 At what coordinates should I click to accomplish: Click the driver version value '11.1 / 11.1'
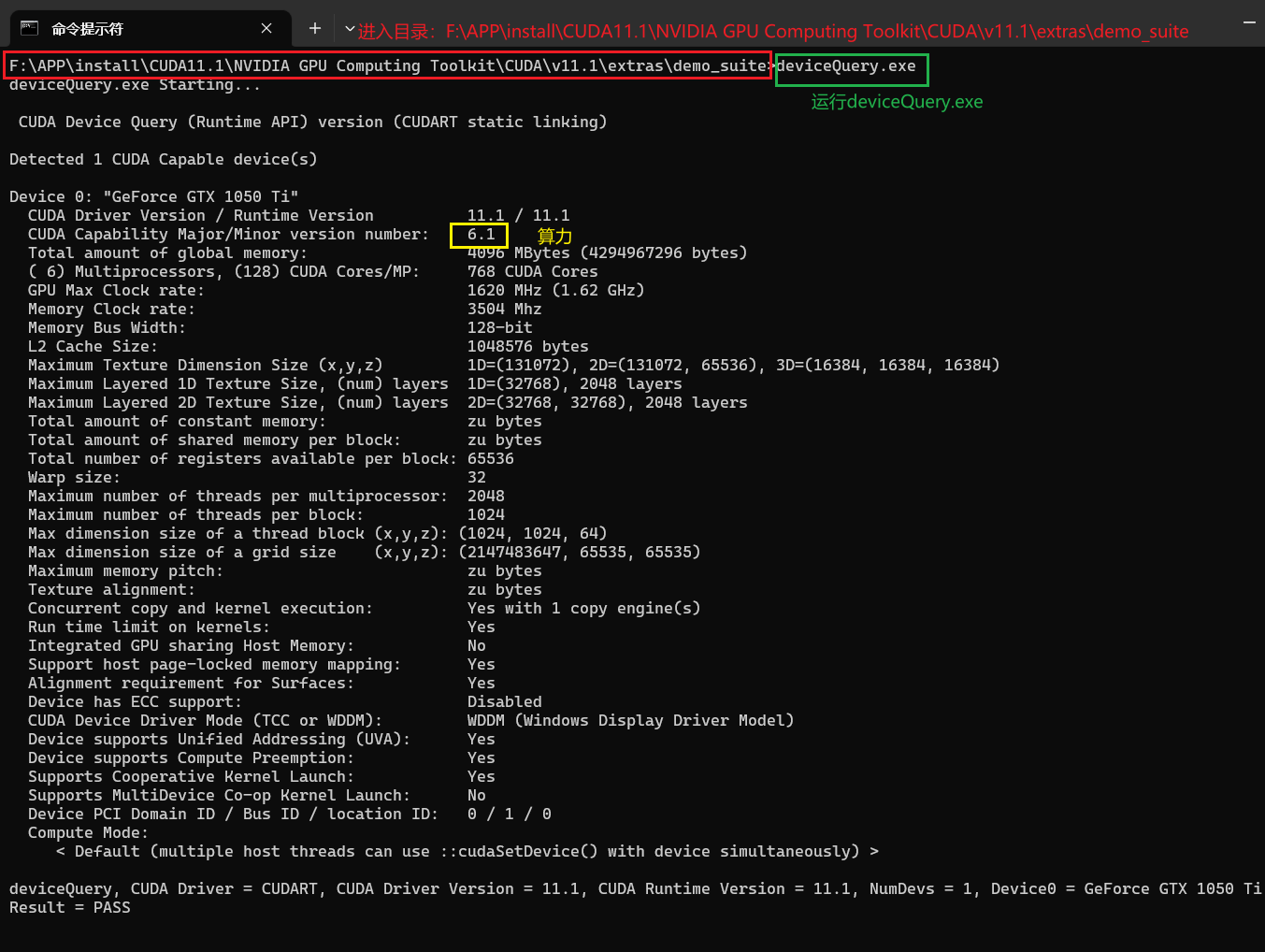coord(519,216)
